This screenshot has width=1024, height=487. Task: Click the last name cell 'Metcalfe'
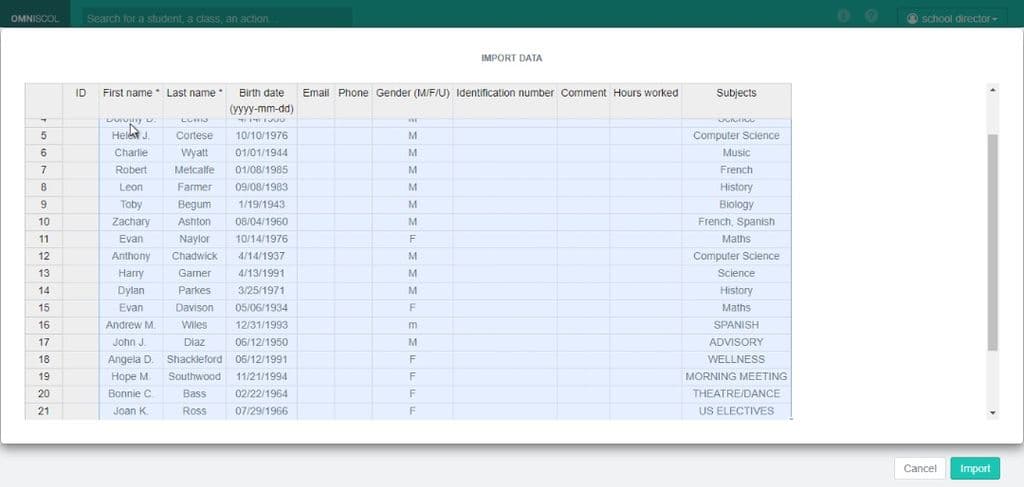coord(194,170)
